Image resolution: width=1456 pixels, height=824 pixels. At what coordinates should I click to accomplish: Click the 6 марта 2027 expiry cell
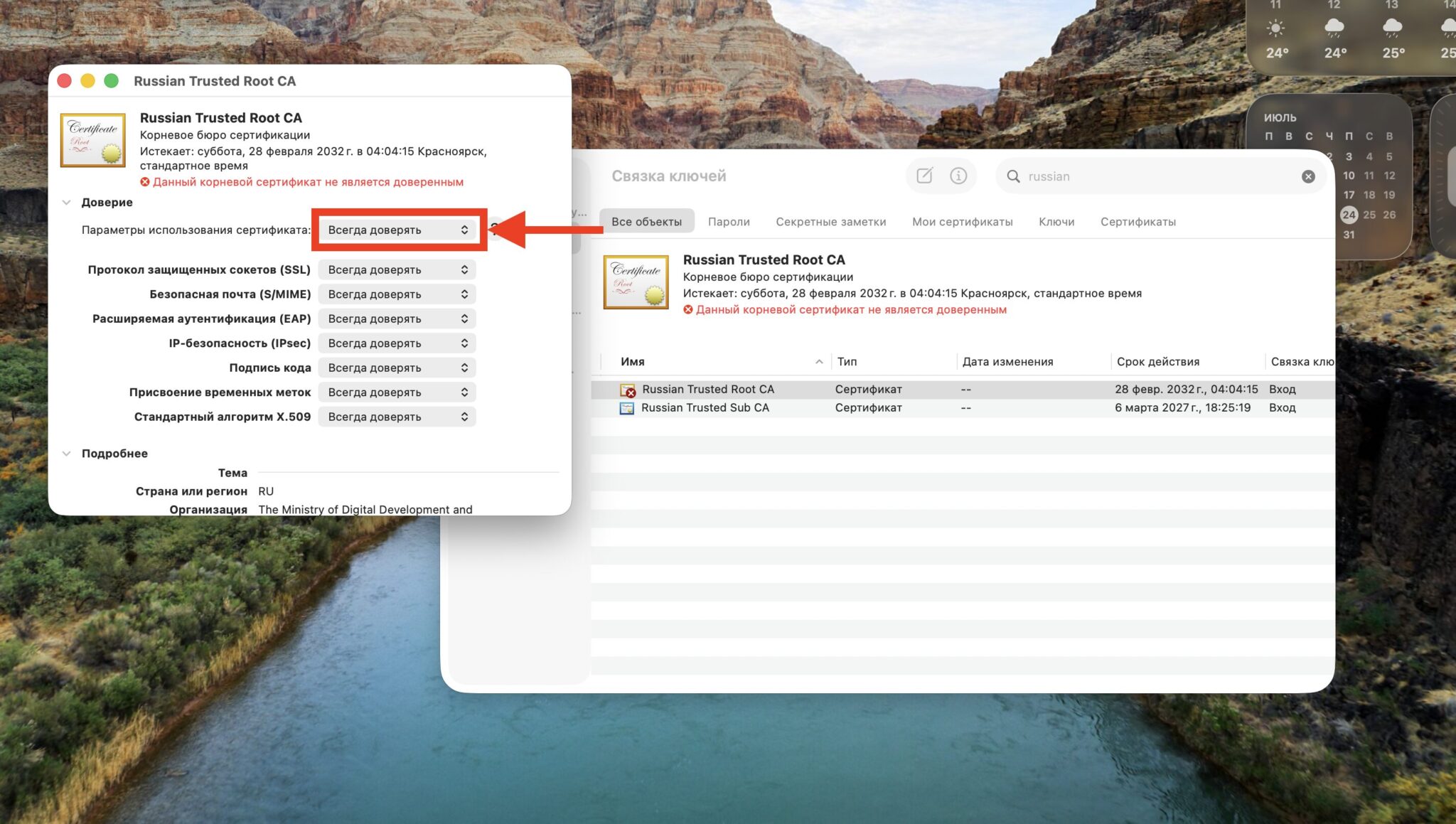coord(1182,408)
